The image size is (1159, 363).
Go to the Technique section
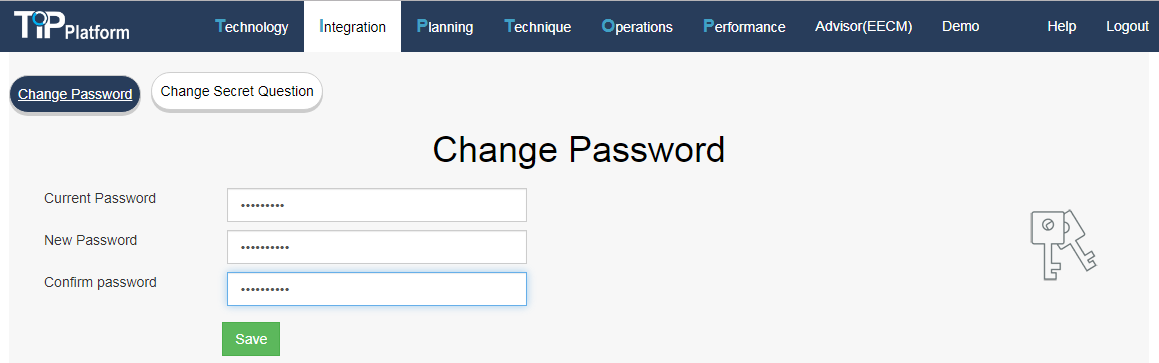coord(537,27)
